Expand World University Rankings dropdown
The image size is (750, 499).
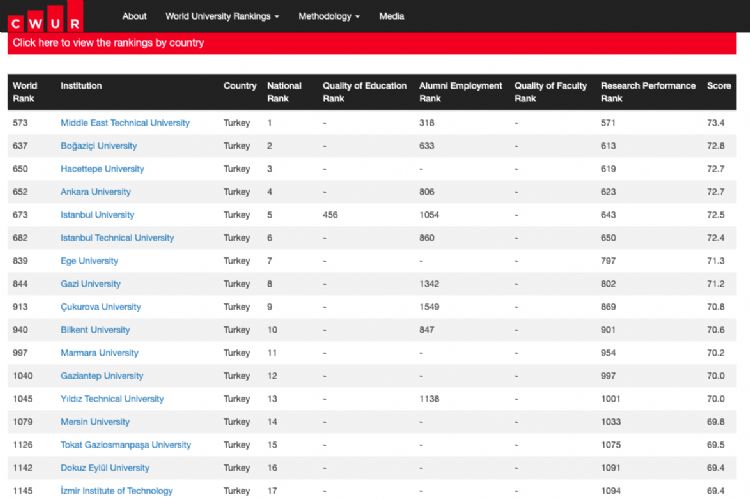(x=222, y=16)
